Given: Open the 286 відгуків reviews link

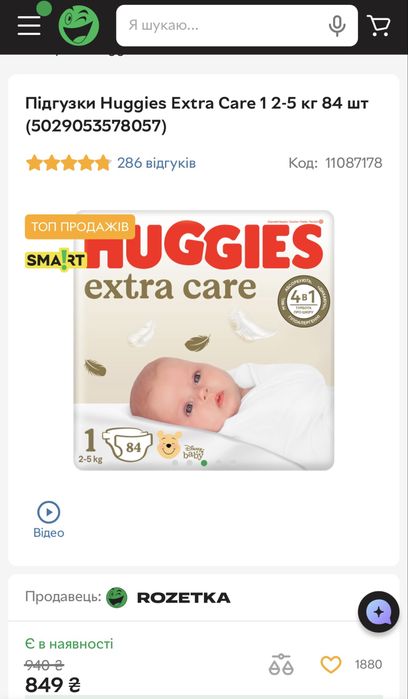Looking at the screenshot, I should [x=157, y=163].
